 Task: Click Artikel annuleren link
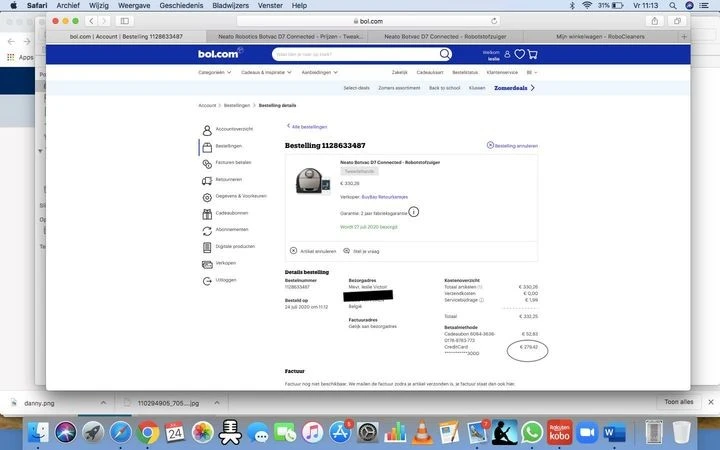pos(313,251)
